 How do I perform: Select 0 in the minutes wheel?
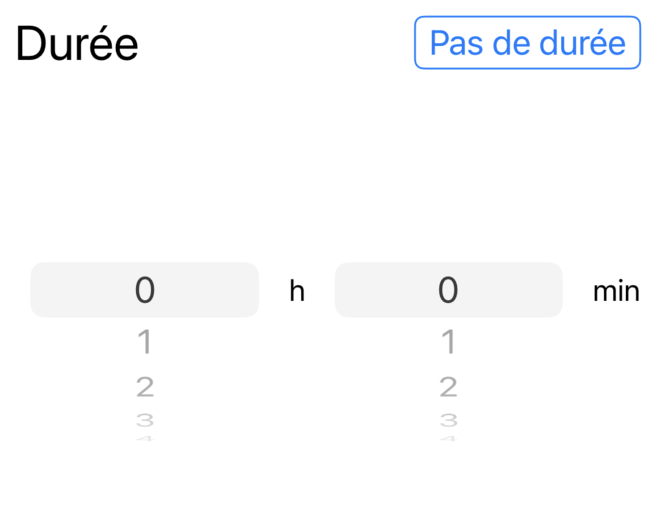point(448,290)
